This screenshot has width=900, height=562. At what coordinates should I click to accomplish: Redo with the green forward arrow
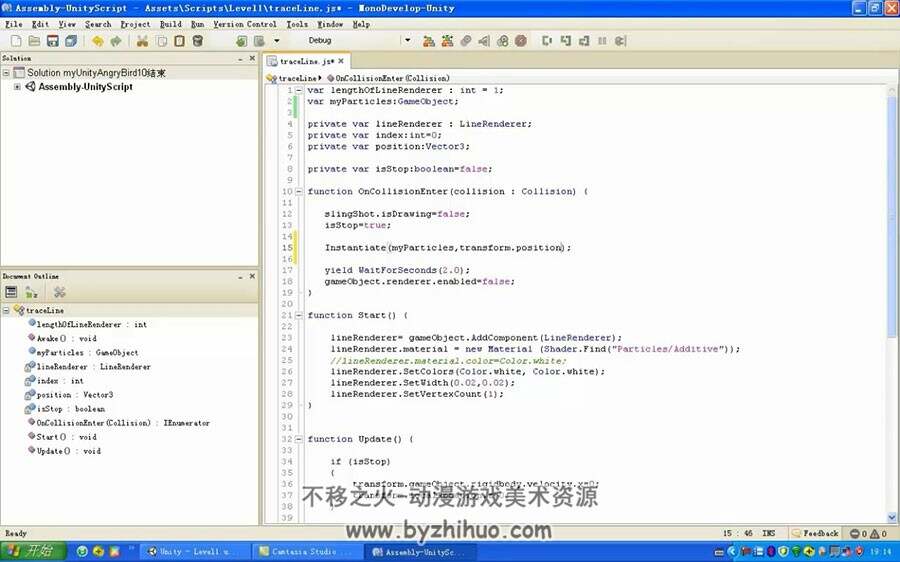116,41
